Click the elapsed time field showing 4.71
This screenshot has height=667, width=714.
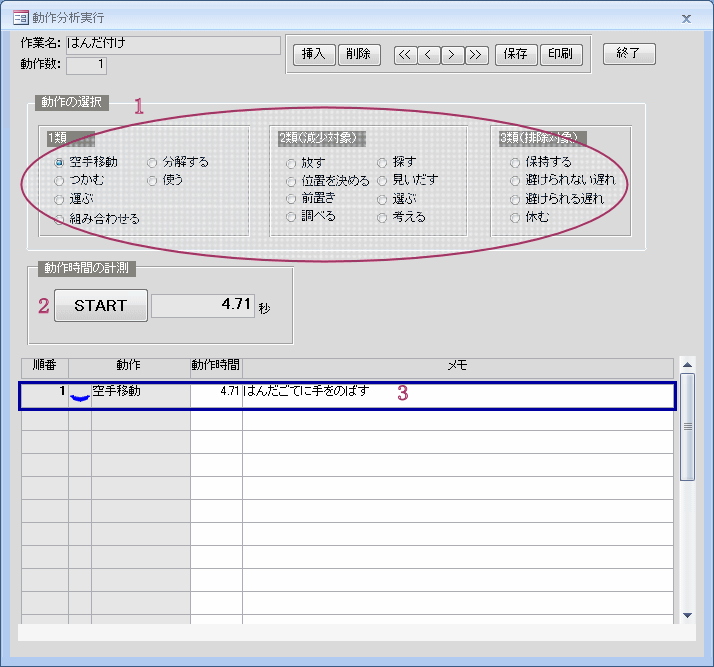point(203,306)
